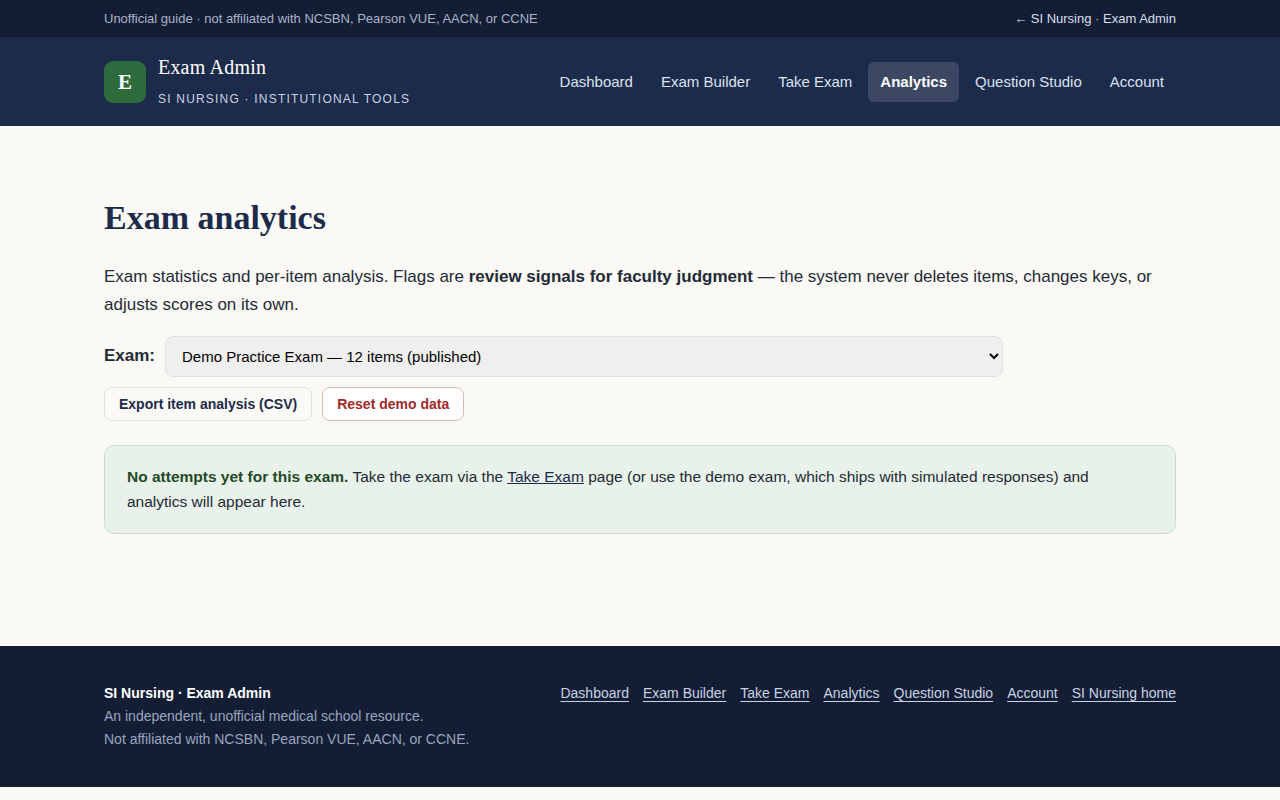Follow the Take Exam link in the notice
Image resolution: width=1280 pixels, height=800 pixels.
click(545, 477)
